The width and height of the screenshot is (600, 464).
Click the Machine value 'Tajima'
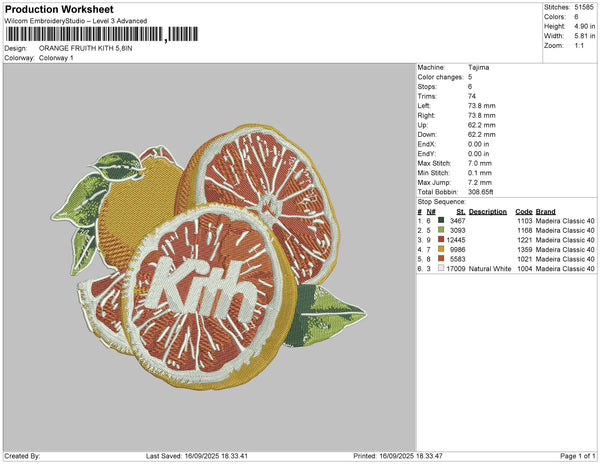(x=479, y=67)
